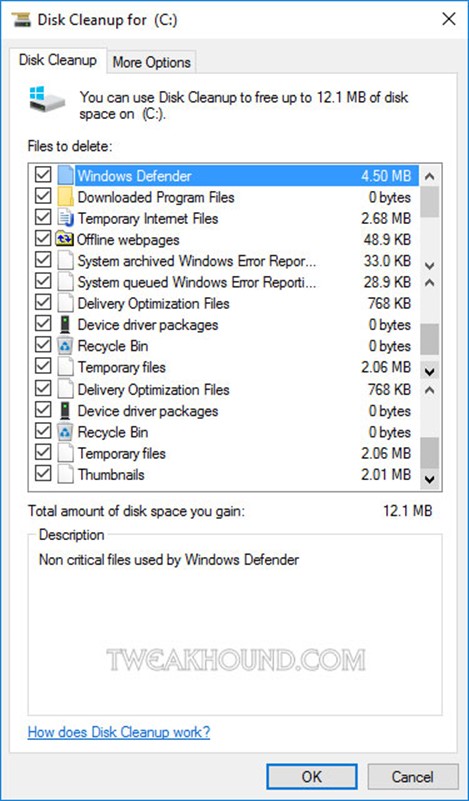469x801 pixels.
Task: Click the topmost scroll up arrow
Action: [430, 177]
